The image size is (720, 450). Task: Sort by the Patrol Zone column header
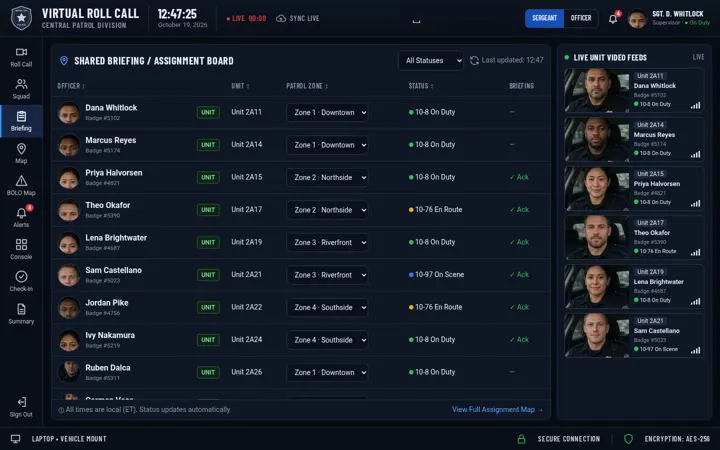coord(307,86)
